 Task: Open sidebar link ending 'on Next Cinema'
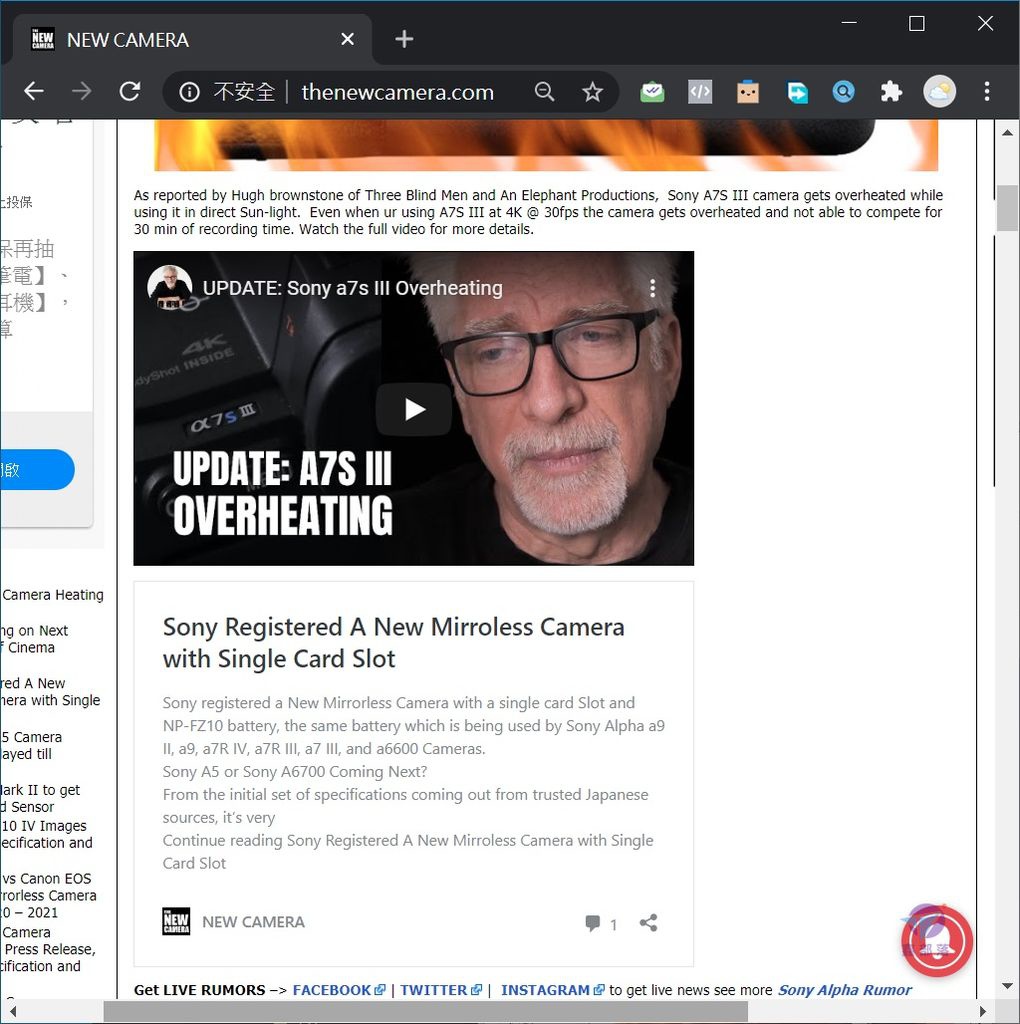(x=34, y=639)
